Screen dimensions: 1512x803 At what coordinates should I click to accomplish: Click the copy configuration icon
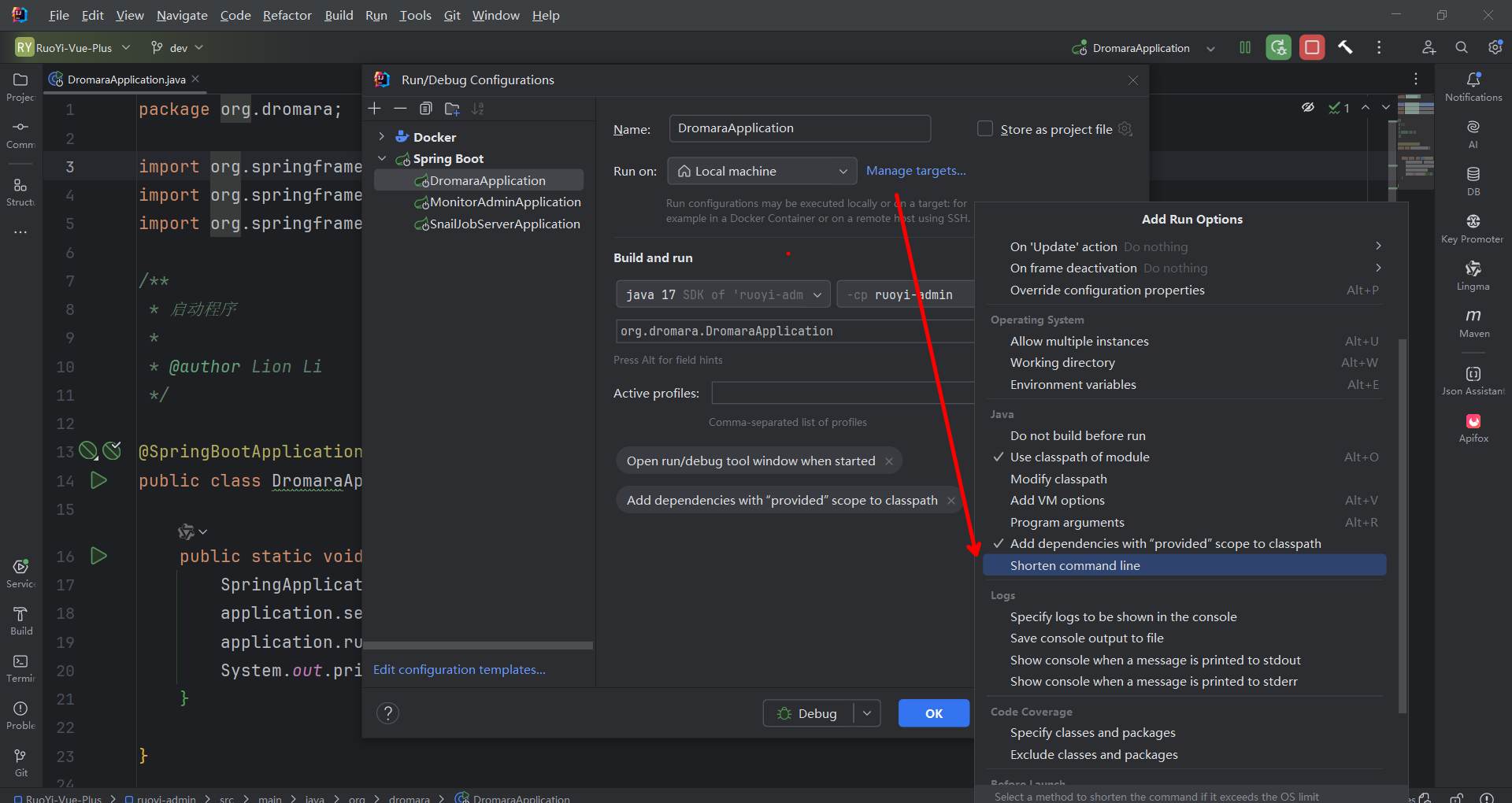click(426, 109)
